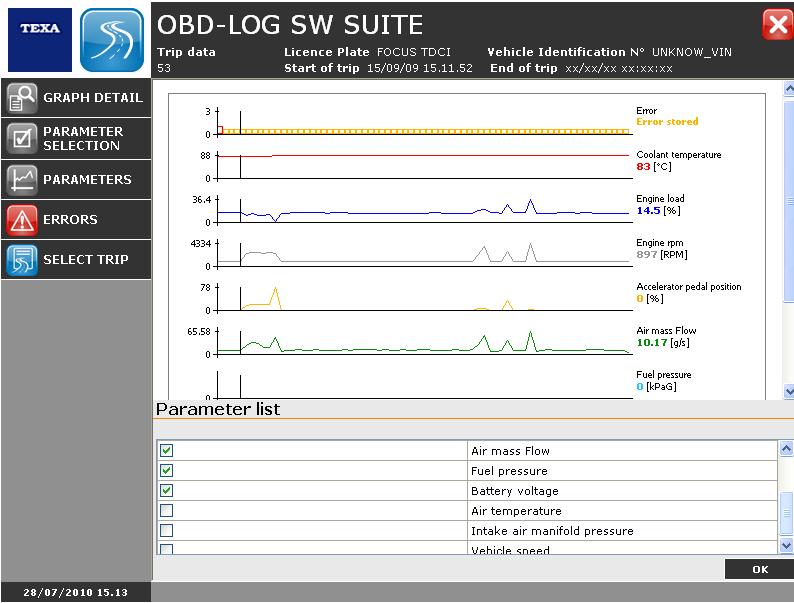The image size is (794, 603).
Task: Show the ERRORS section
Action: click(x=76, y=220)
